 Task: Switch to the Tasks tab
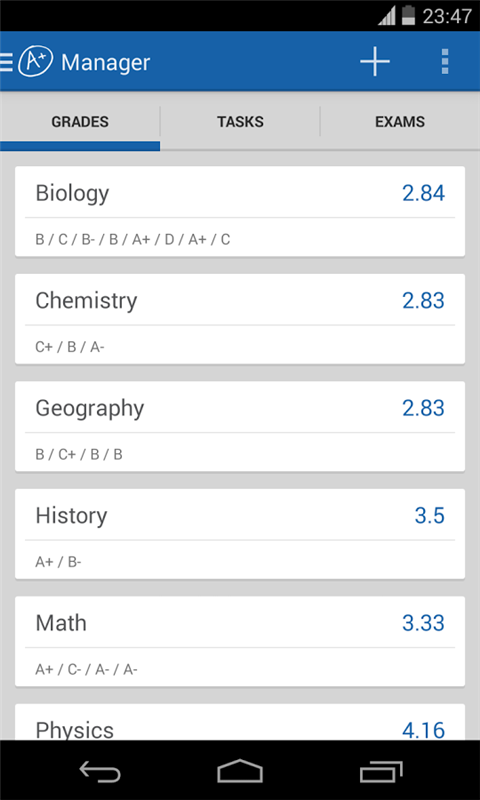pos(240,122)
